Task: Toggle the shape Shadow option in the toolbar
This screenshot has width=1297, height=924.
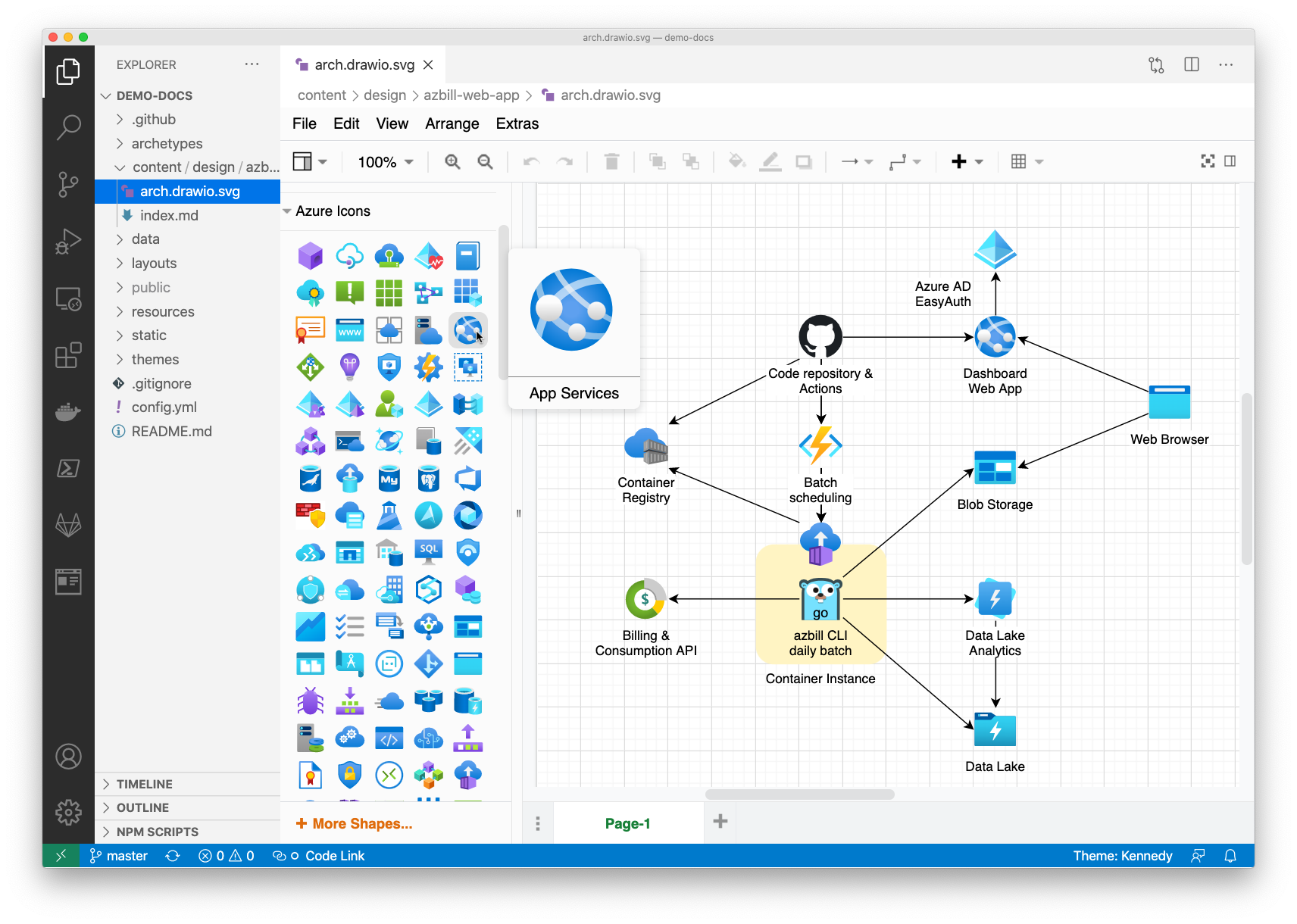Action: coord(803,161)
